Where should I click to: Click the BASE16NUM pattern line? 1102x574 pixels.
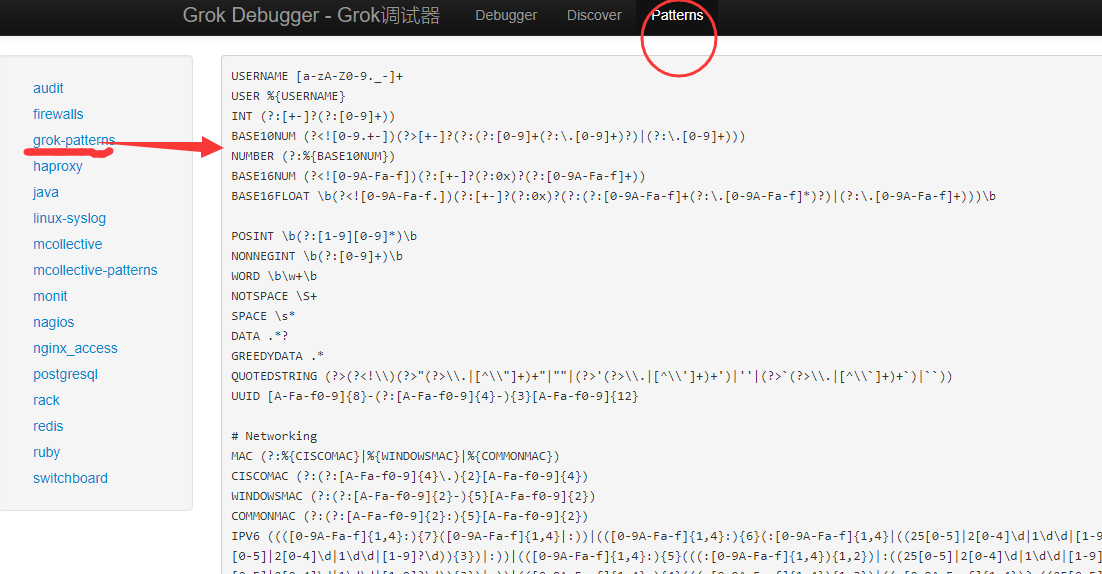click(438, 176)
